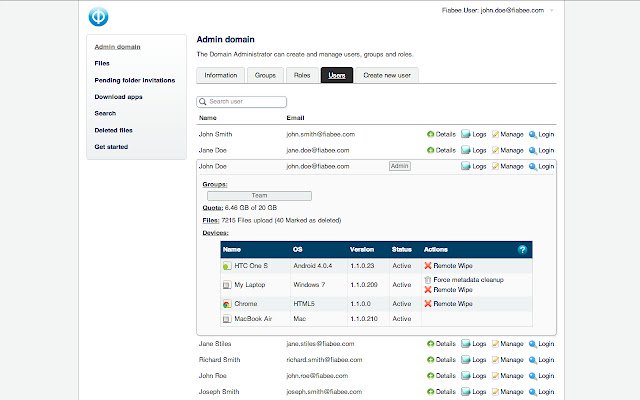
Task: Manage user John Roe
Action: tap(507, 376)
